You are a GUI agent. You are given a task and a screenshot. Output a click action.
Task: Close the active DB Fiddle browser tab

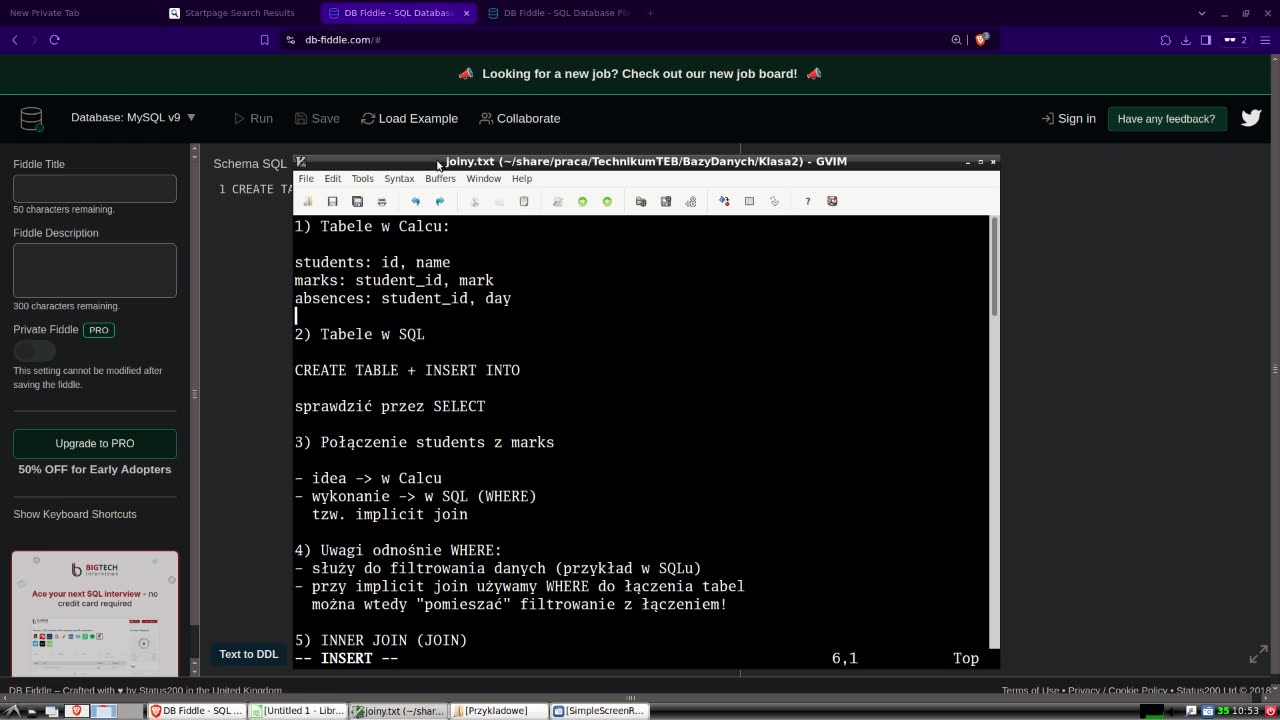tap(466, 13)
